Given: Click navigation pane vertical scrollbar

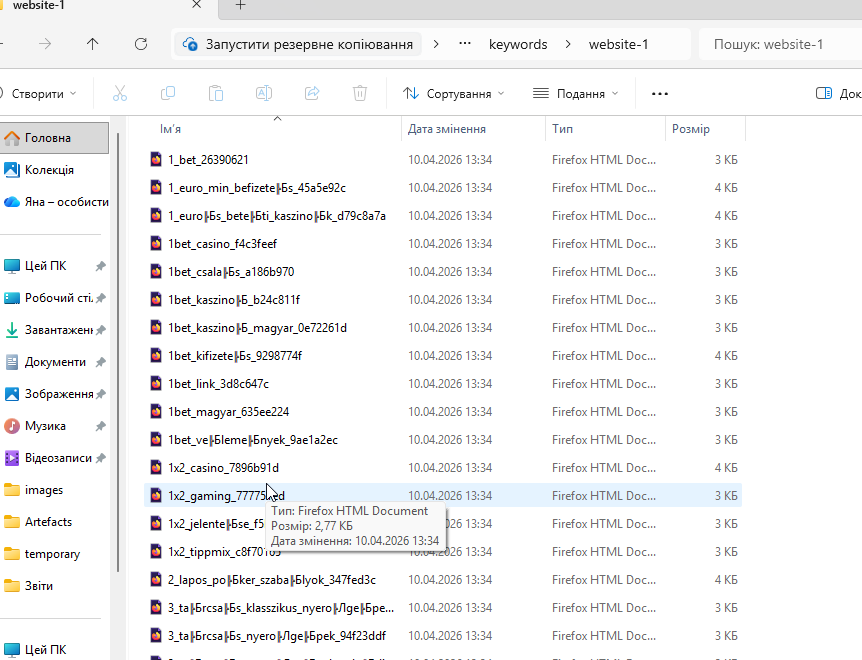Looking at the screenshot, I should pos(118,352).
